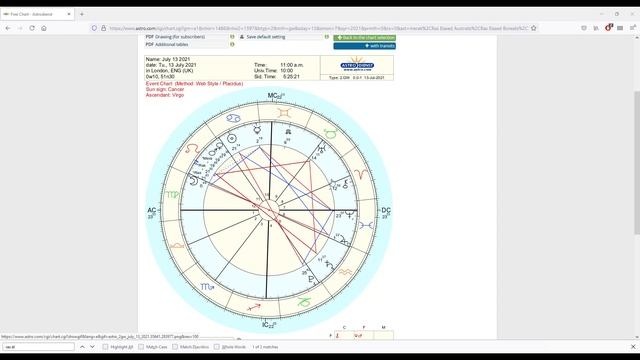Open the PDF Additional tables link

tap(167, 44)
